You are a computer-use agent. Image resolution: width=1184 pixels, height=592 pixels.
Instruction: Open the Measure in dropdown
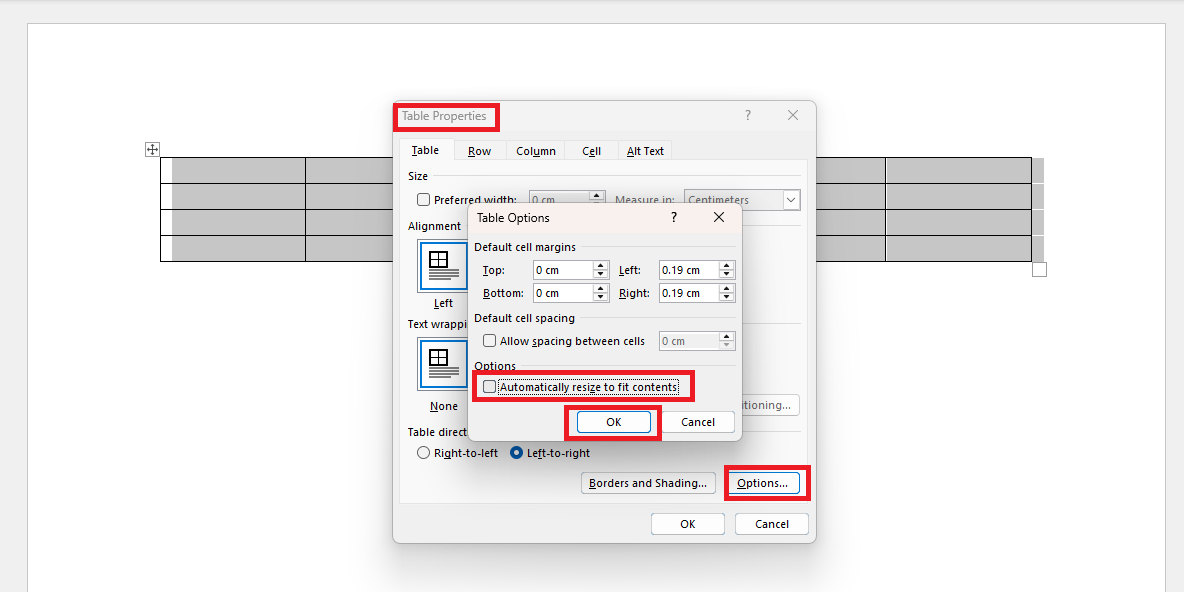(x=791, y=200)
